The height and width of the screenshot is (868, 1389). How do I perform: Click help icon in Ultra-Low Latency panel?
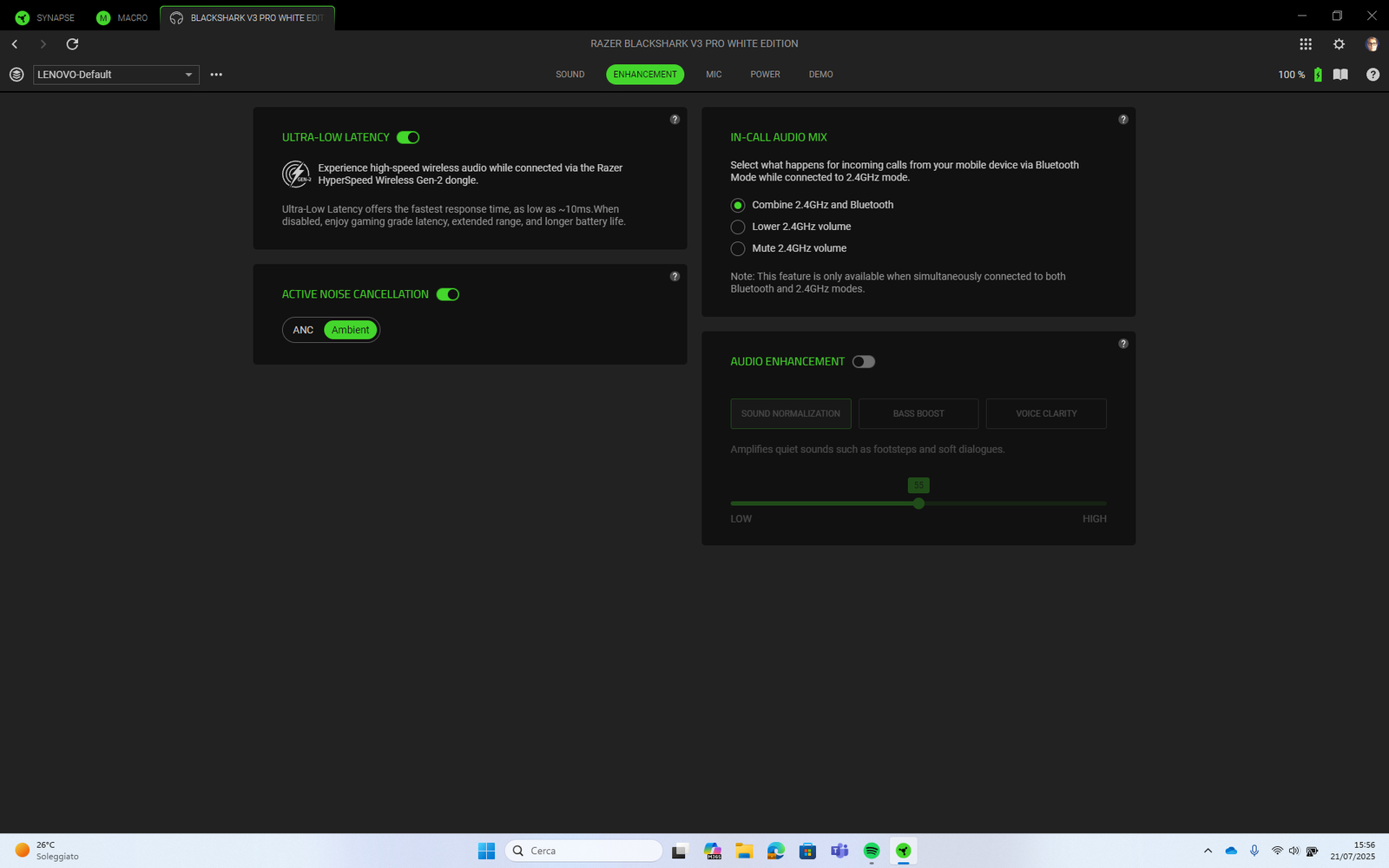pyautogui.click(x=675, y=120)
